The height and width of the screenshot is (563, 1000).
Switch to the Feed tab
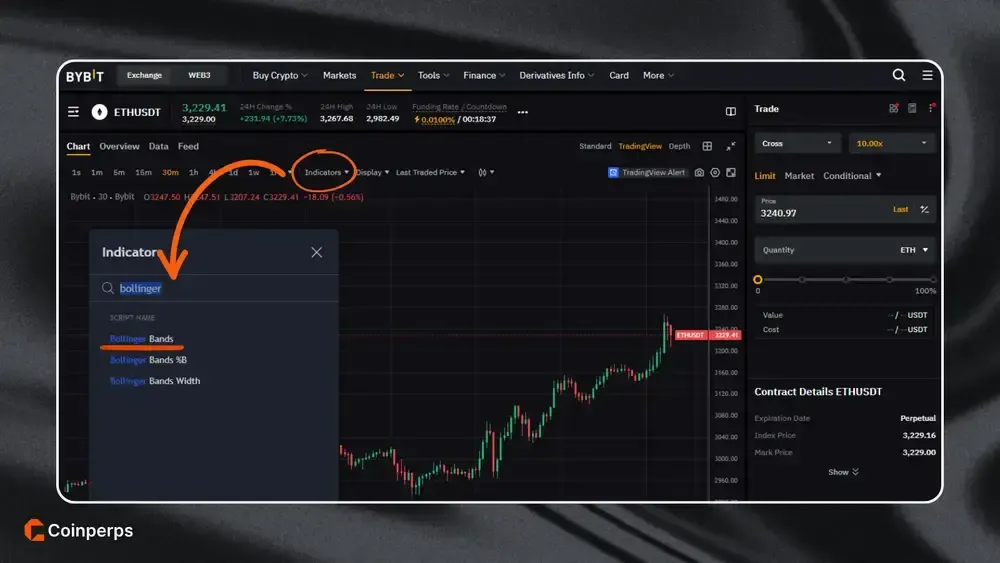point(188,146)
